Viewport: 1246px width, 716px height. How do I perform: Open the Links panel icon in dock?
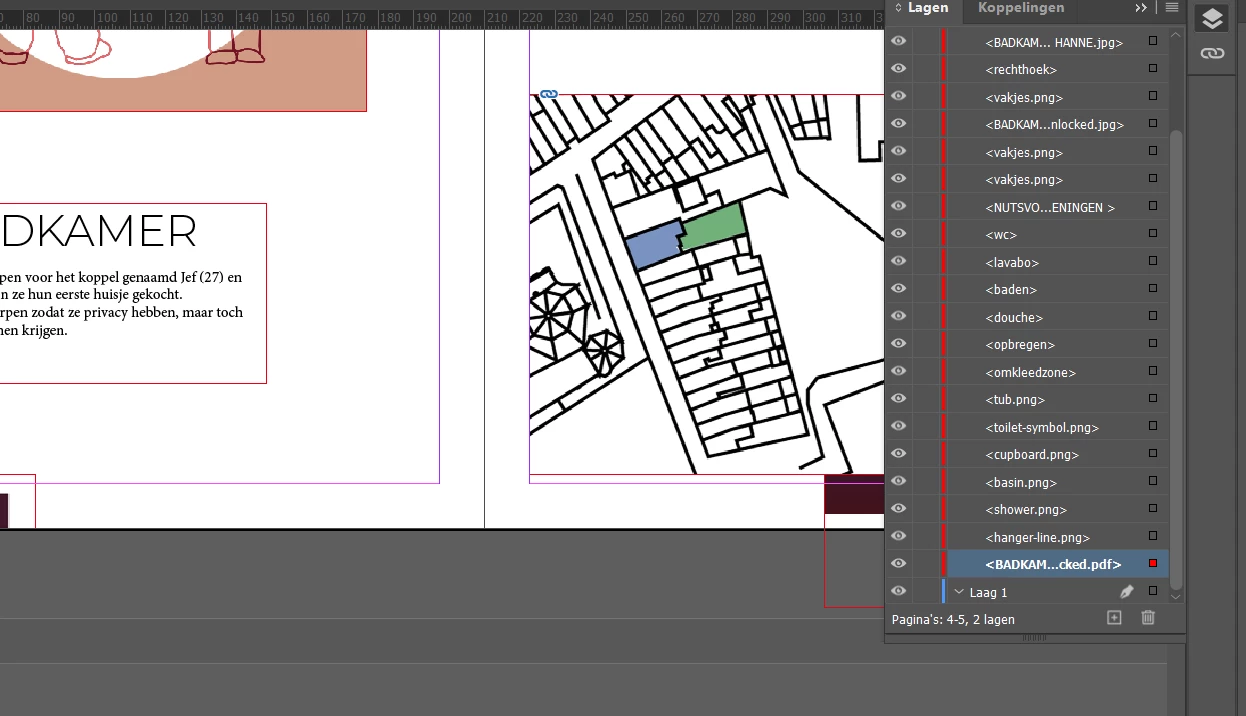point(1212,53)
